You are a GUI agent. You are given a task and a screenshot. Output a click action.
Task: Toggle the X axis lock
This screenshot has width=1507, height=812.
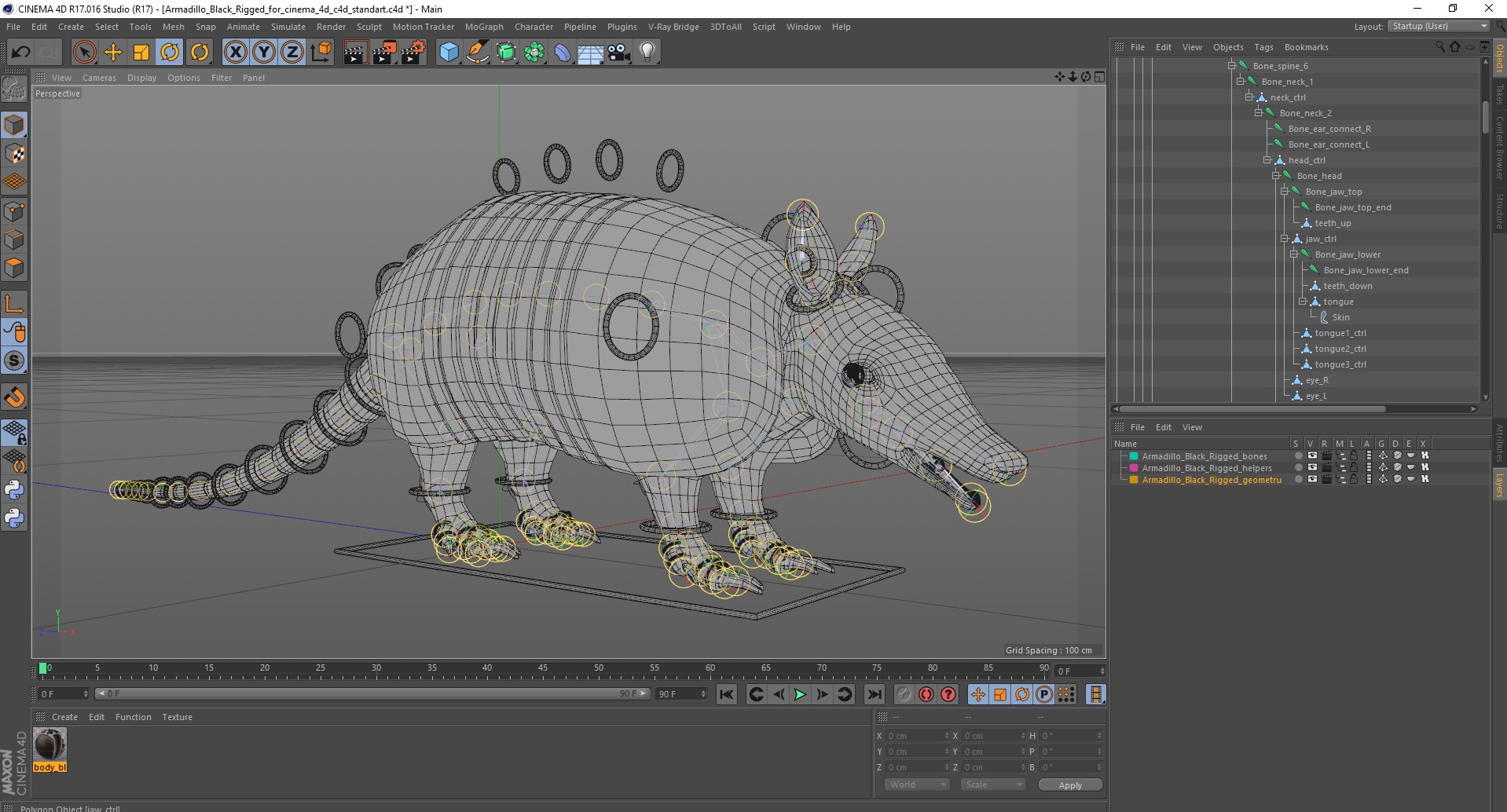[235, 53]
